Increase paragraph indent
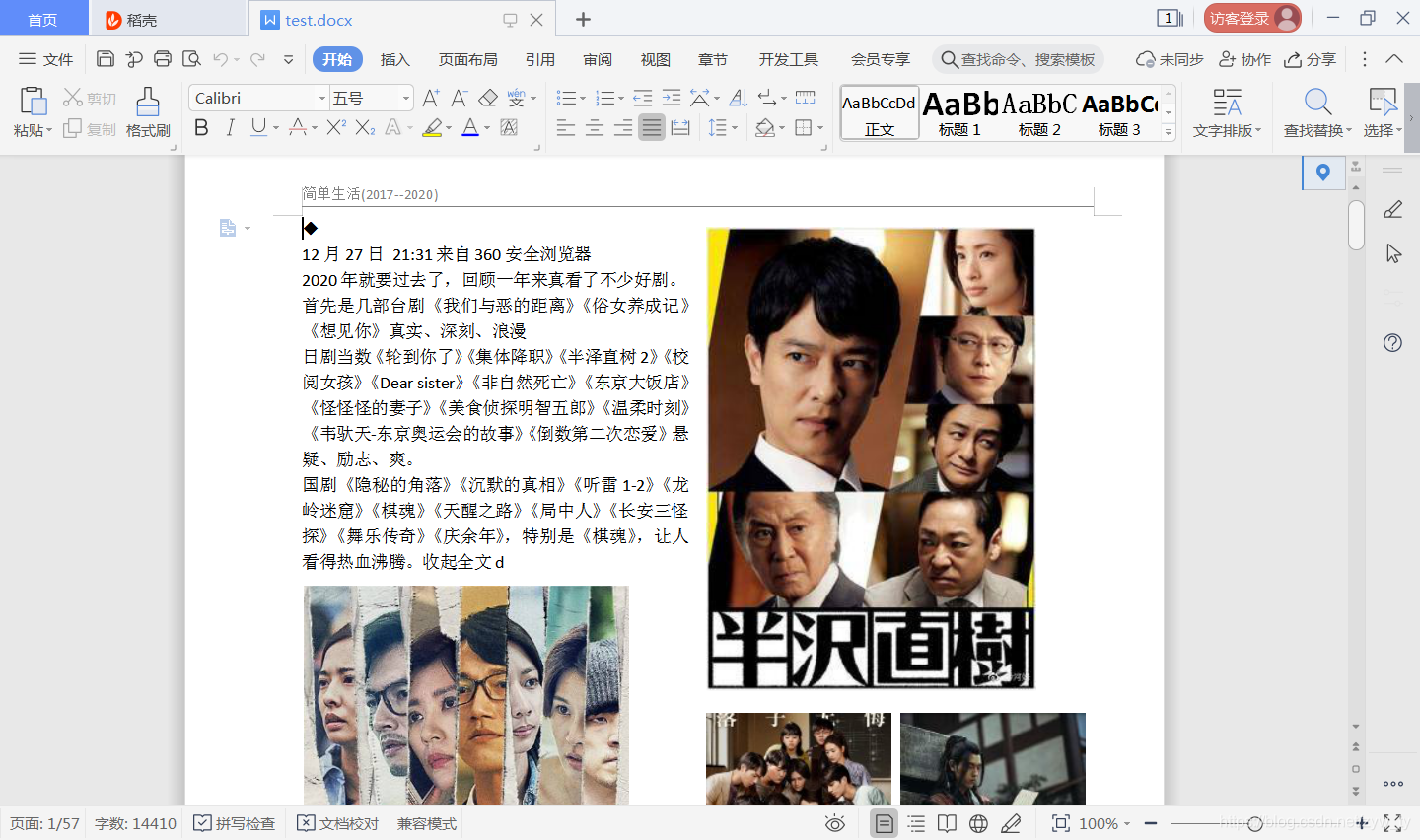Viewport: 1420px width, 840px height. 672,98
